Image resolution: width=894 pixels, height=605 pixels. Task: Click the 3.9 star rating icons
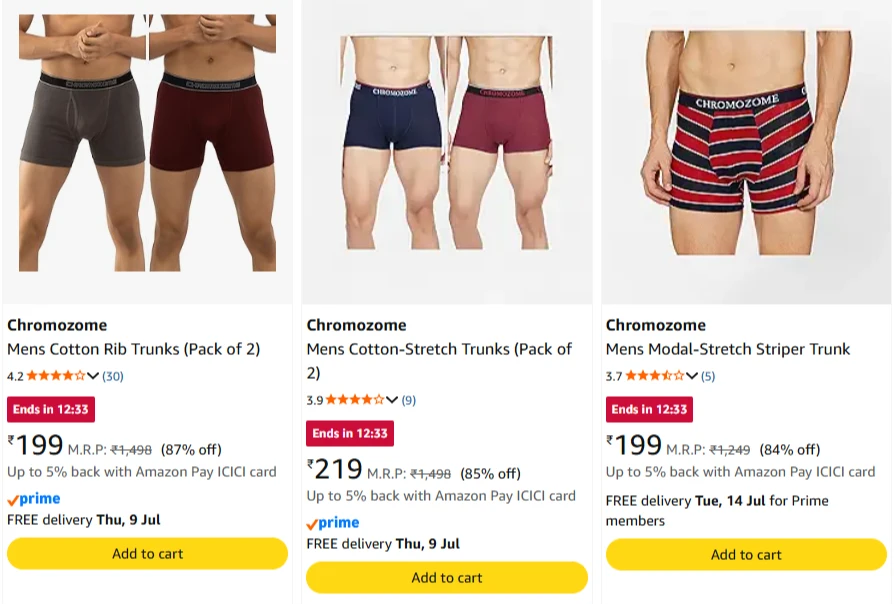pyautogui.click(x=355, y=400)
